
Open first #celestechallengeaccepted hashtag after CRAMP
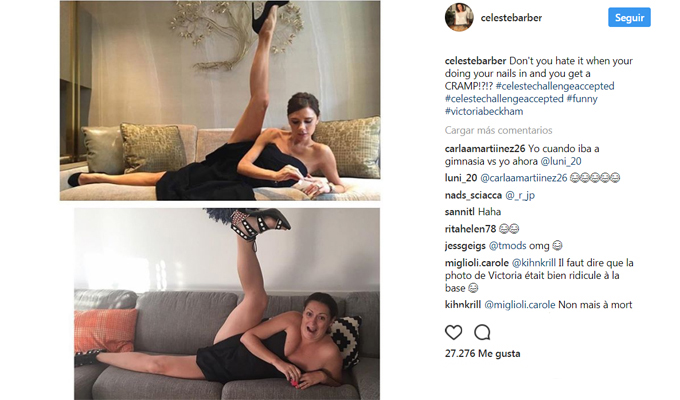555,86
